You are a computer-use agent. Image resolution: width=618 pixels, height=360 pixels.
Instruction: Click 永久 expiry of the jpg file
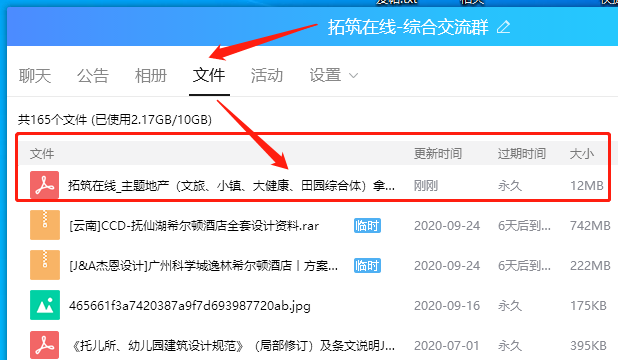(510, 306)
